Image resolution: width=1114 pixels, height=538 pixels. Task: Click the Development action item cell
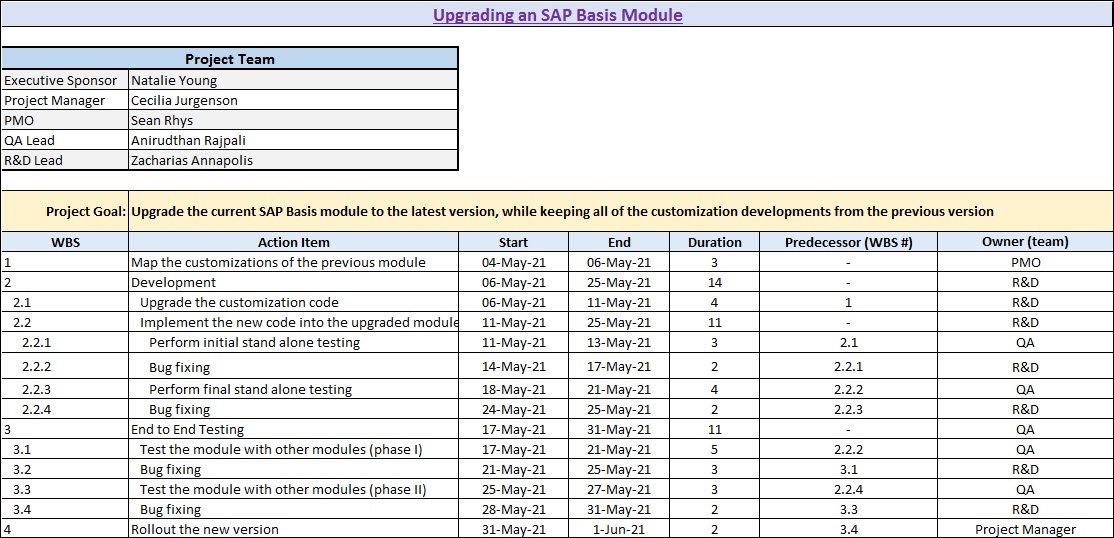[293, 282]
